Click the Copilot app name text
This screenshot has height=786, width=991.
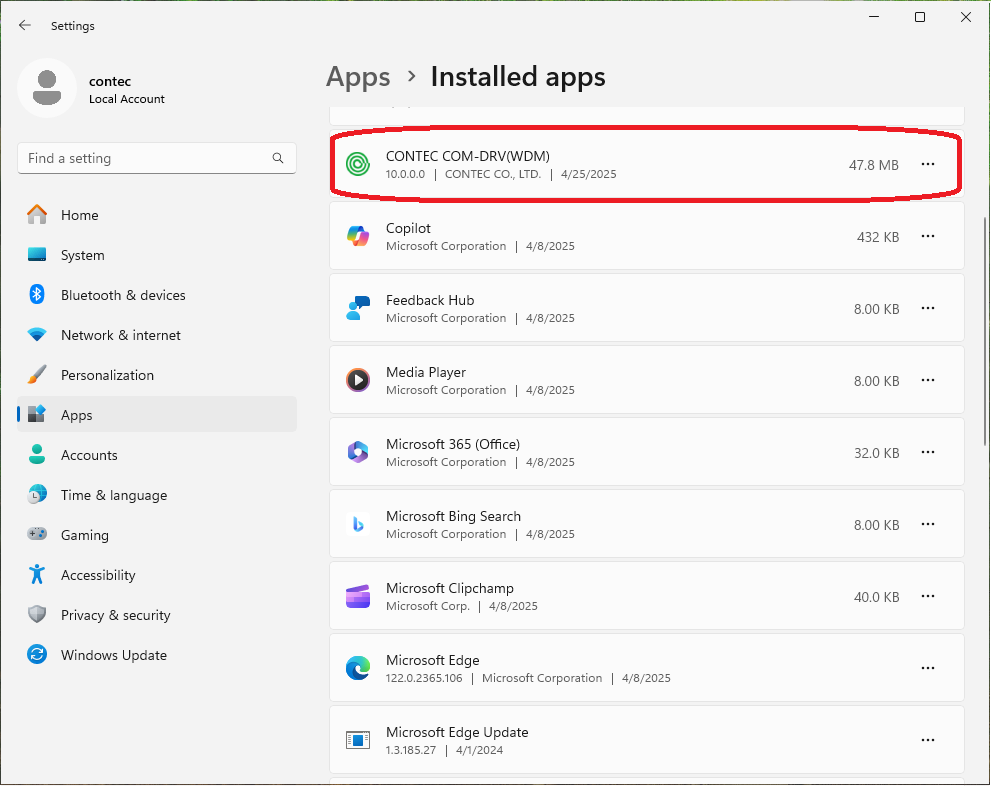coord(408,228)
